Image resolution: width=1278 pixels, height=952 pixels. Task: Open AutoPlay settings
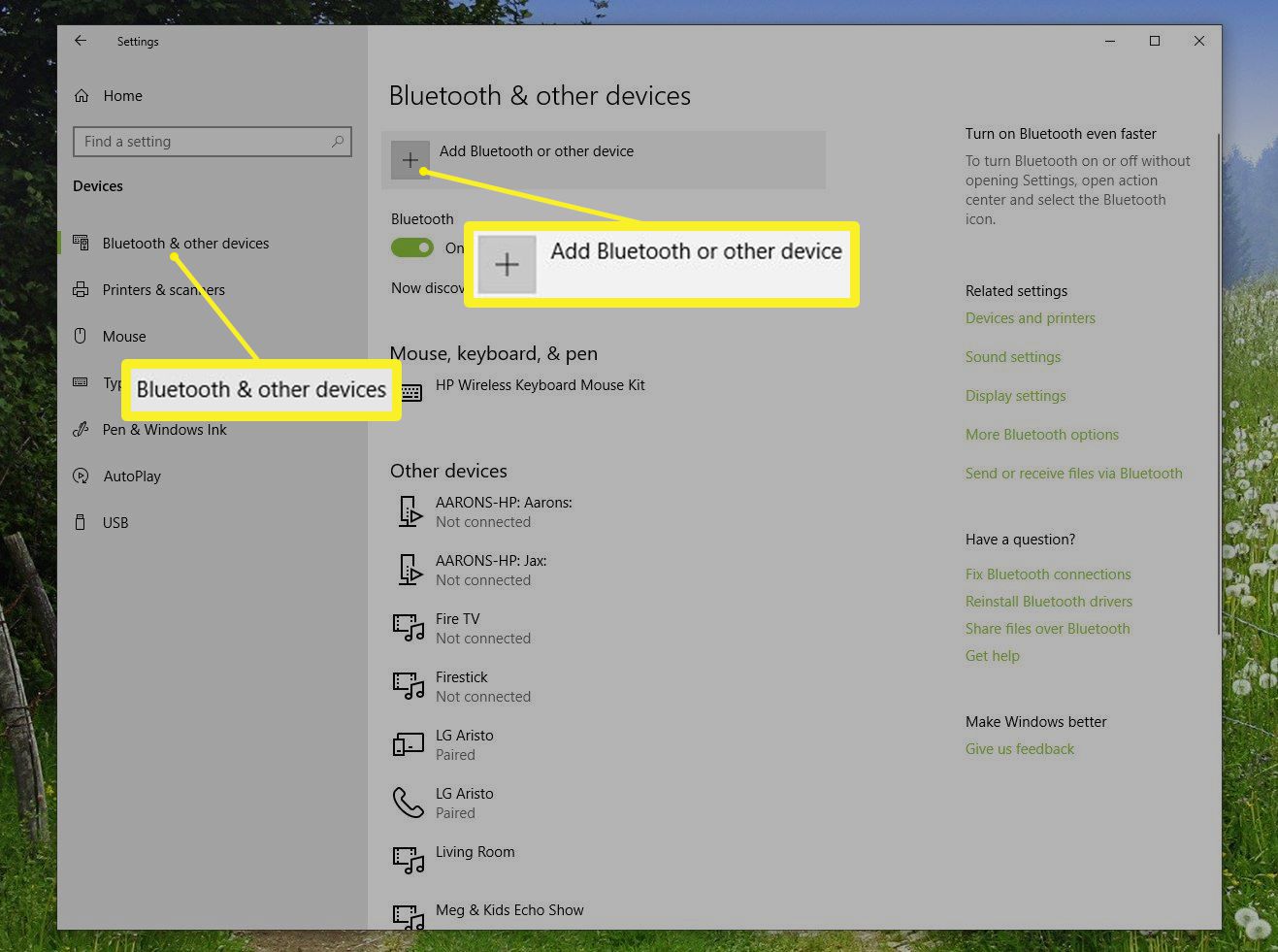pos(132,476)
